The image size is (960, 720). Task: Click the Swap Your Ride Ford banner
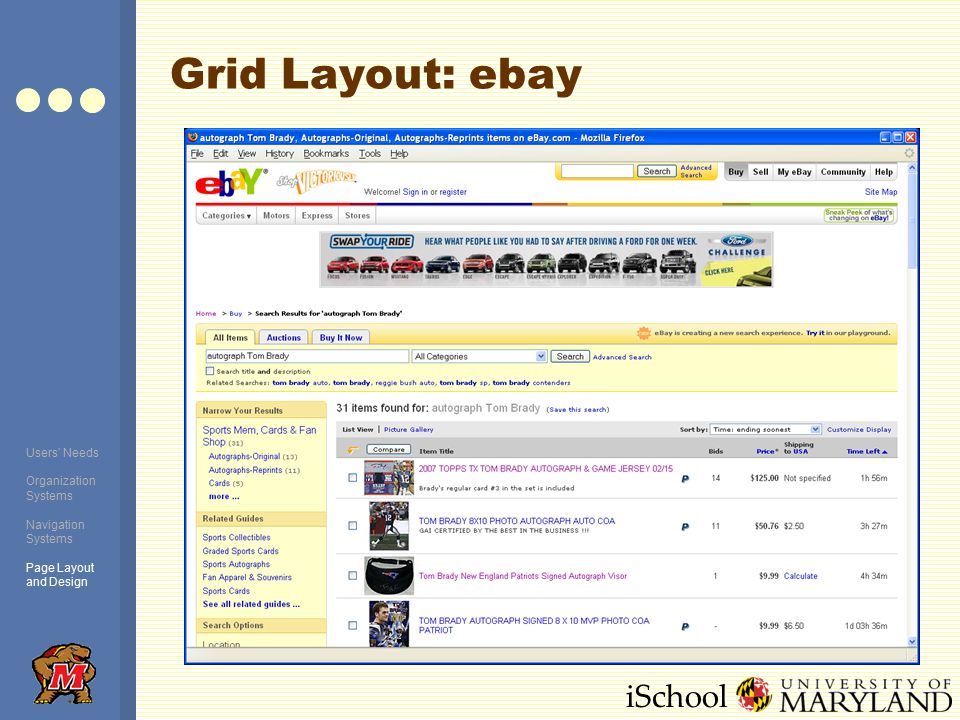546,260
